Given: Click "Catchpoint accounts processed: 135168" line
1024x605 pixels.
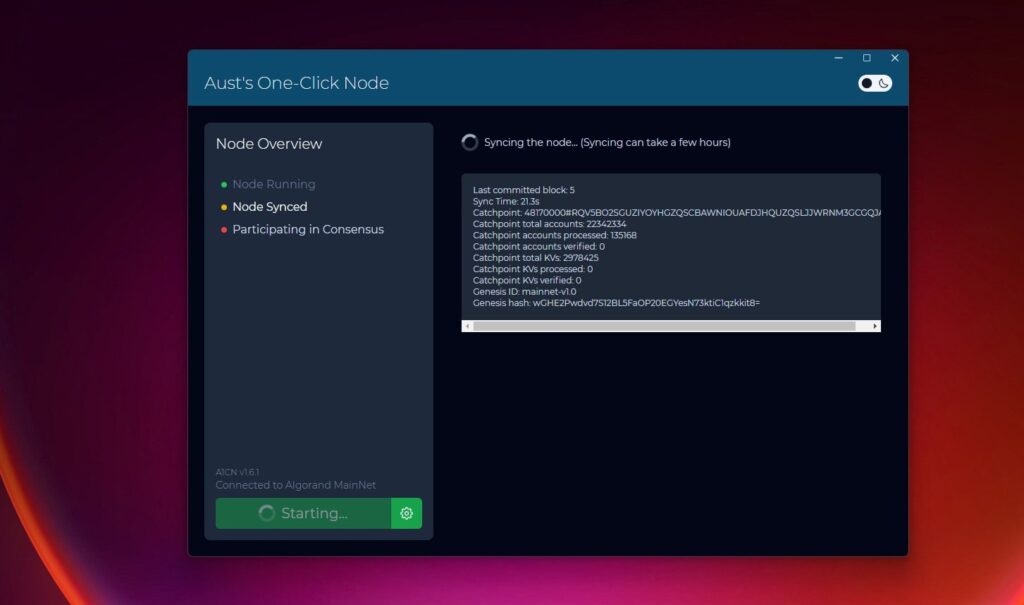Looking at the screenshot, I should coord(554,235).
